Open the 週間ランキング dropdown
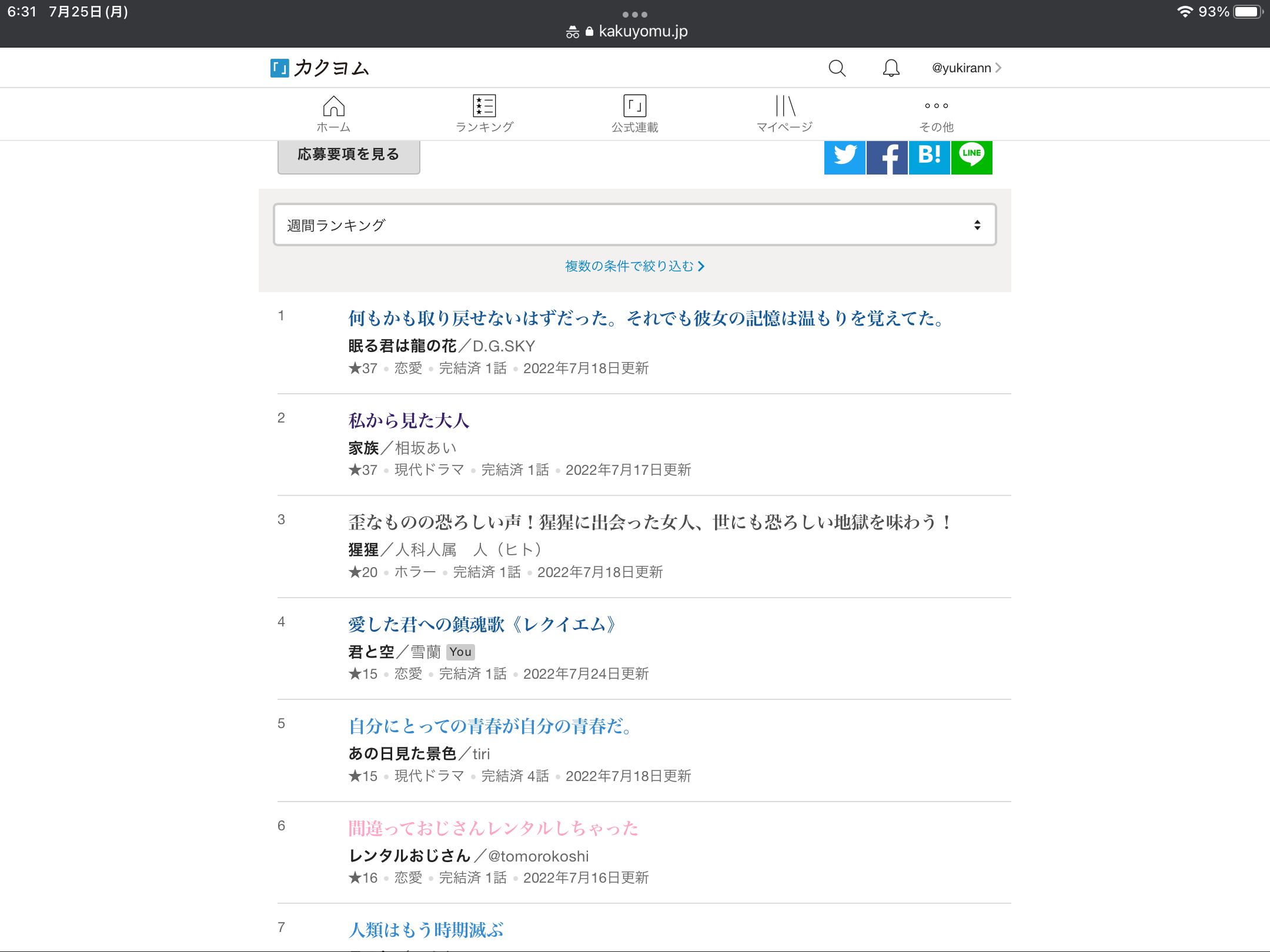Screen dimensions: 1270x952 tap(634, 225)
